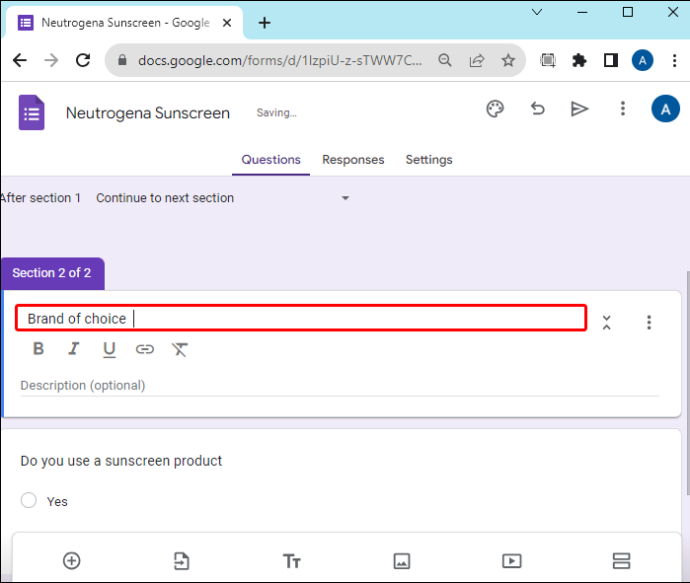Add a video to the form
The height and width of the screenshot is (583, 690).
click(x=512, y=561)
